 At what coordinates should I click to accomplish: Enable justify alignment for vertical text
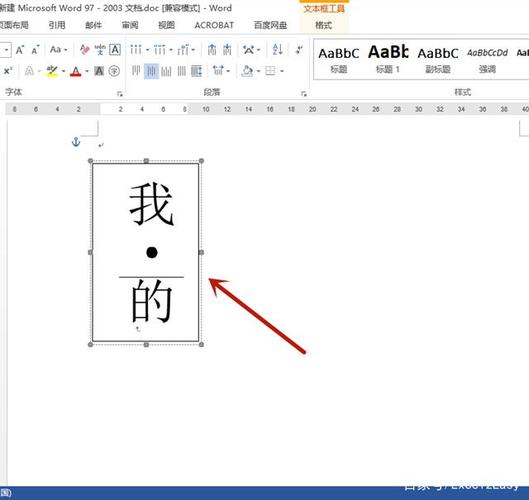point(182,71)
